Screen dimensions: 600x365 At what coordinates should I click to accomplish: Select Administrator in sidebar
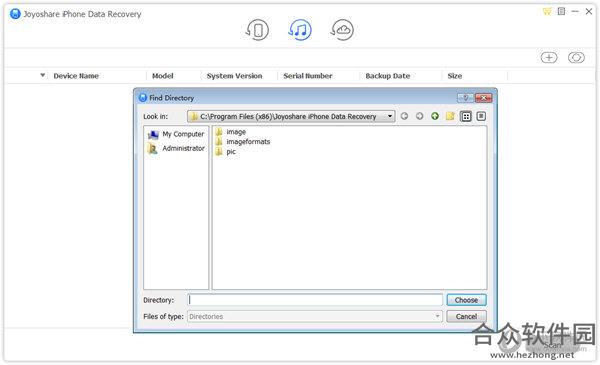tap(176, 148)
